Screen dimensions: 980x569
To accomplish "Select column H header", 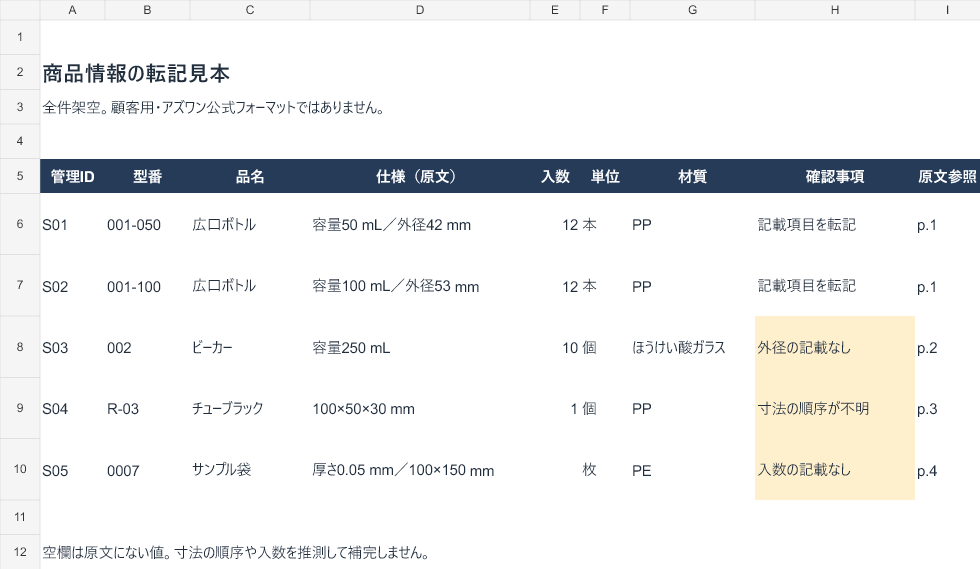I will 835,10.
